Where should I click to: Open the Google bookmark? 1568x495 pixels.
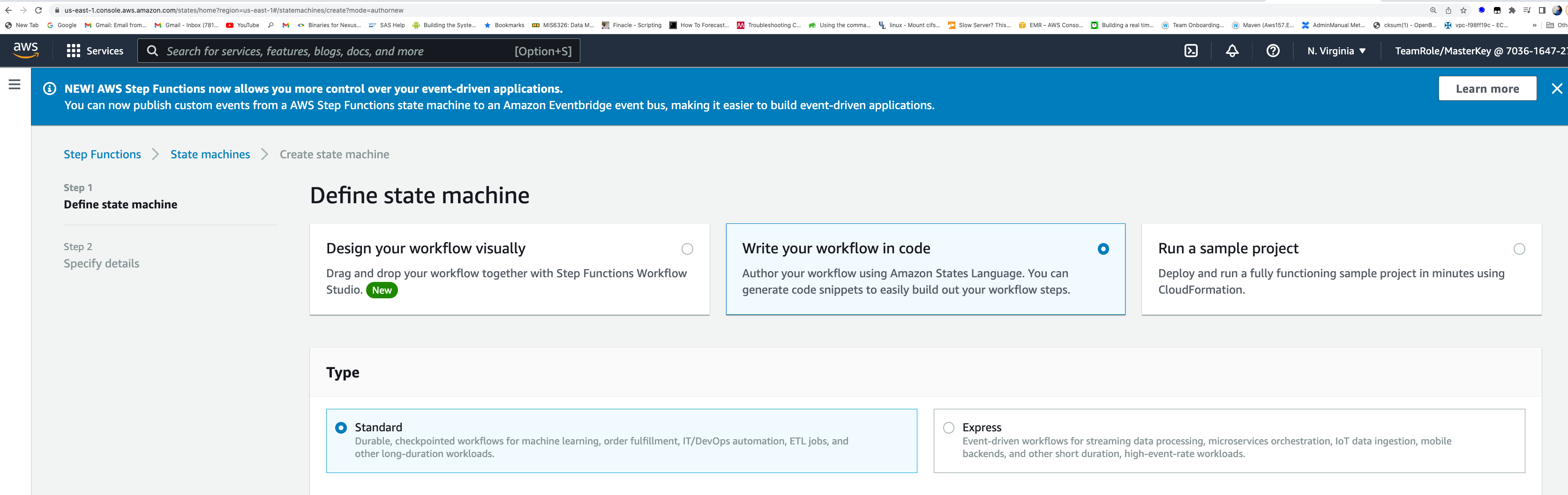(x=61, y=26)
